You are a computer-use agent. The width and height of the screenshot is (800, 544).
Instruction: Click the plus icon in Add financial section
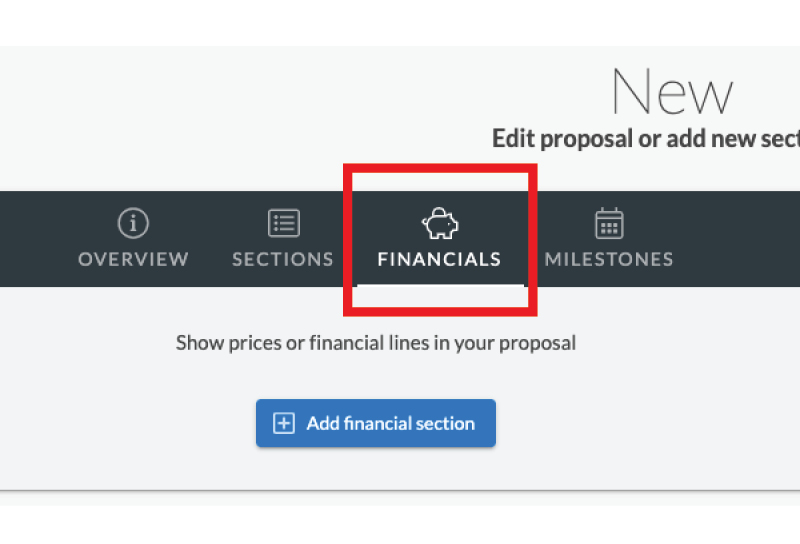284,423
